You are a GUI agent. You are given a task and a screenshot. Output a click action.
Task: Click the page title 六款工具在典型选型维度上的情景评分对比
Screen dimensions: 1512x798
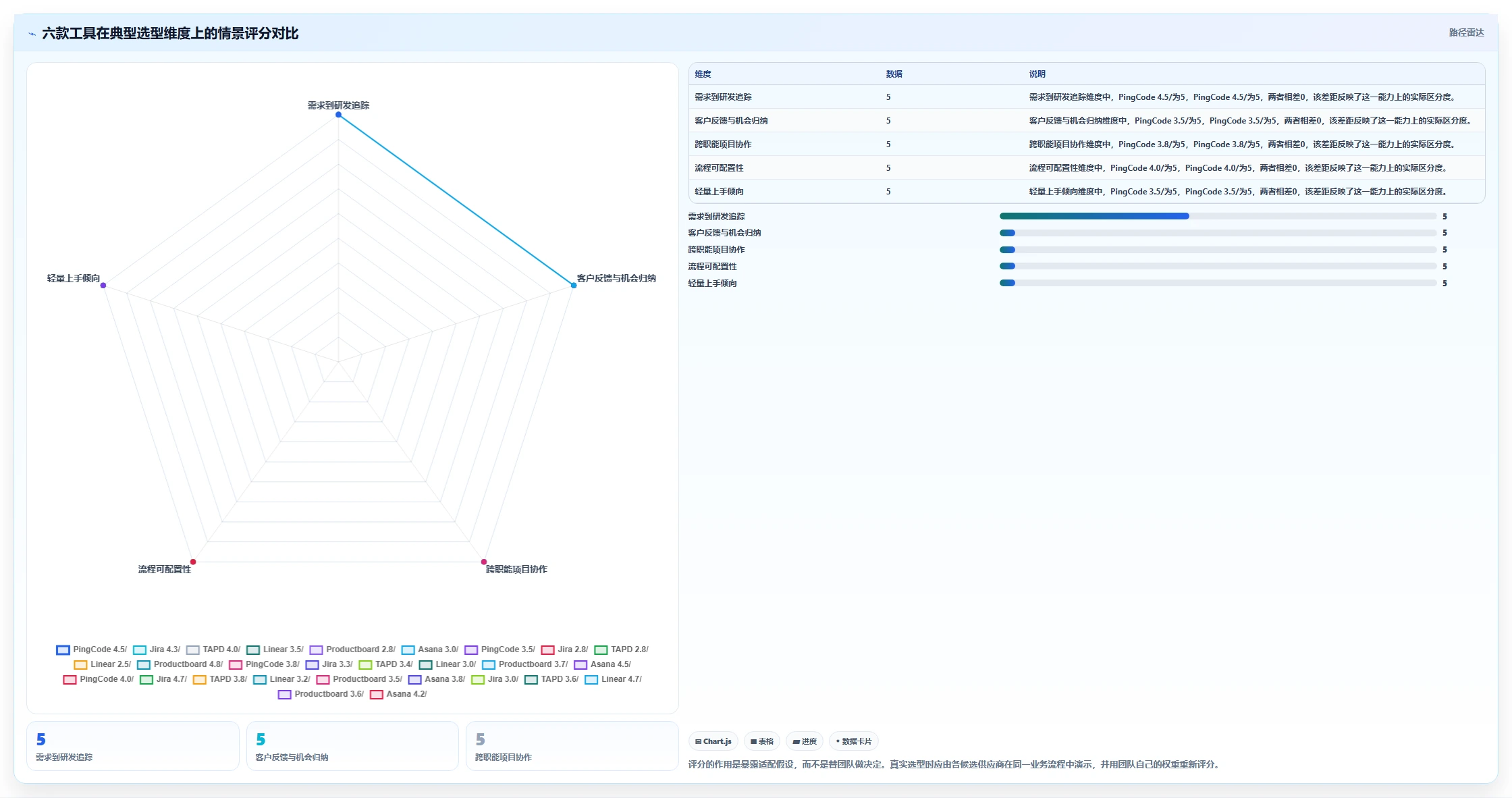(x=170, y=33)
